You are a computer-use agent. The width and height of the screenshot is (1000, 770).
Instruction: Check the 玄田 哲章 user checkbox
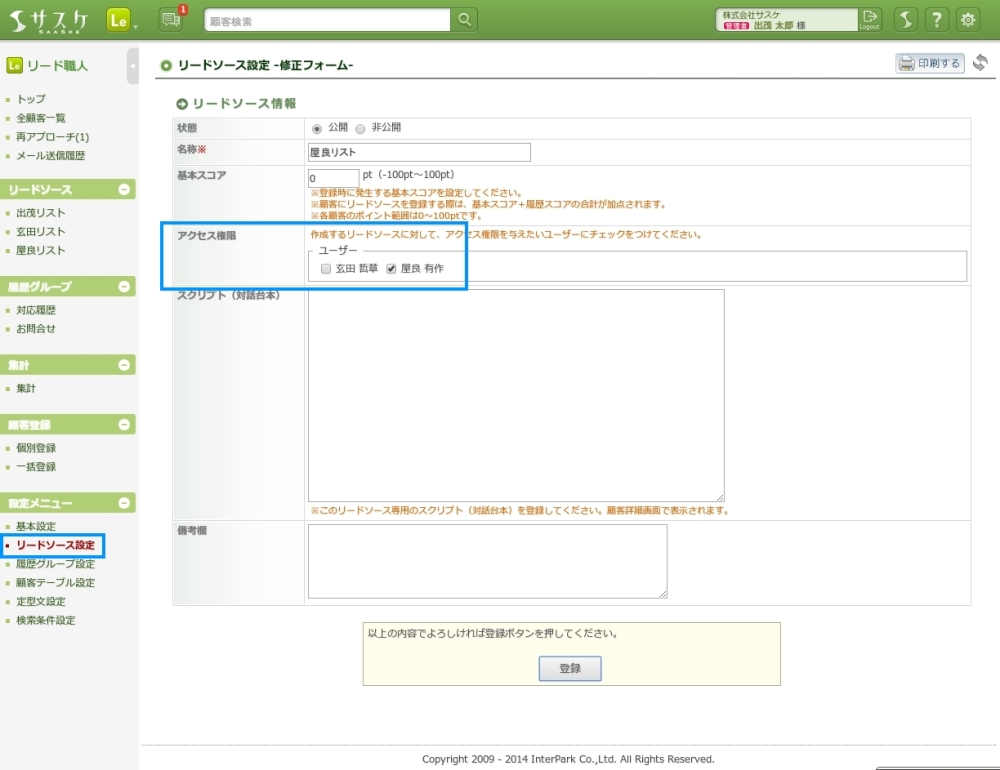point(326,269)
